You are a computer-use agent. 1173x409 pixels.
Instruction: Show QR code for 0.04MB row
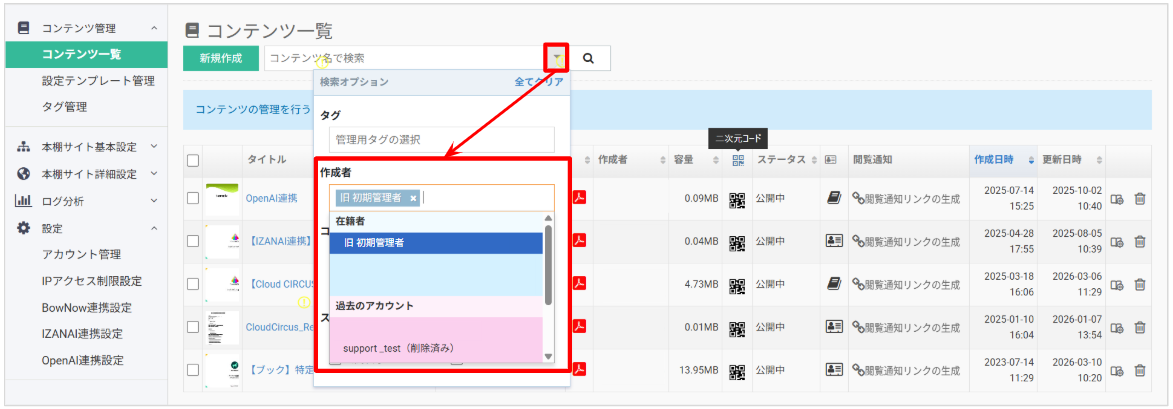pyautogui.click(x=738, y=242)
